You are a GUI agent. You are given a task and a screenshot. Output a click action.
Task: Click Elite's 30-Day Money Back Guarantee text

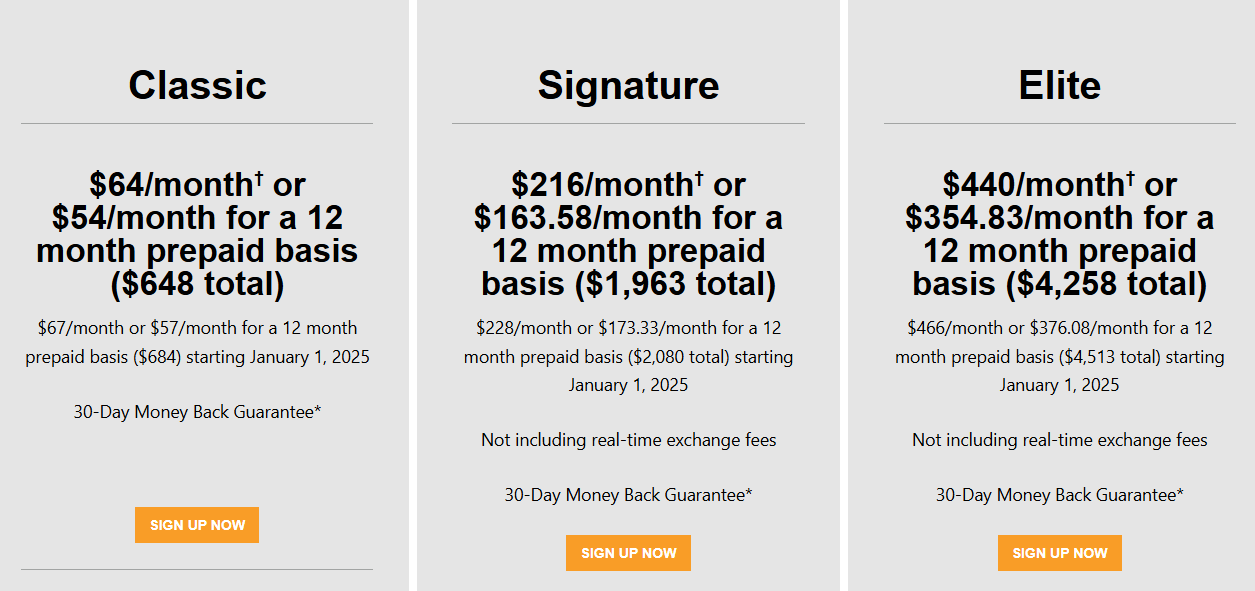[1059, 494]
